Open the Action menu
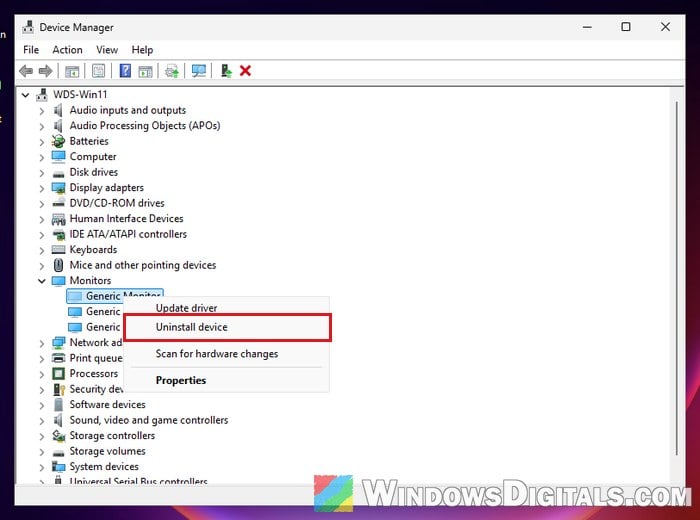Viewport: 700px width, 520px height. (x=67, y=50)
